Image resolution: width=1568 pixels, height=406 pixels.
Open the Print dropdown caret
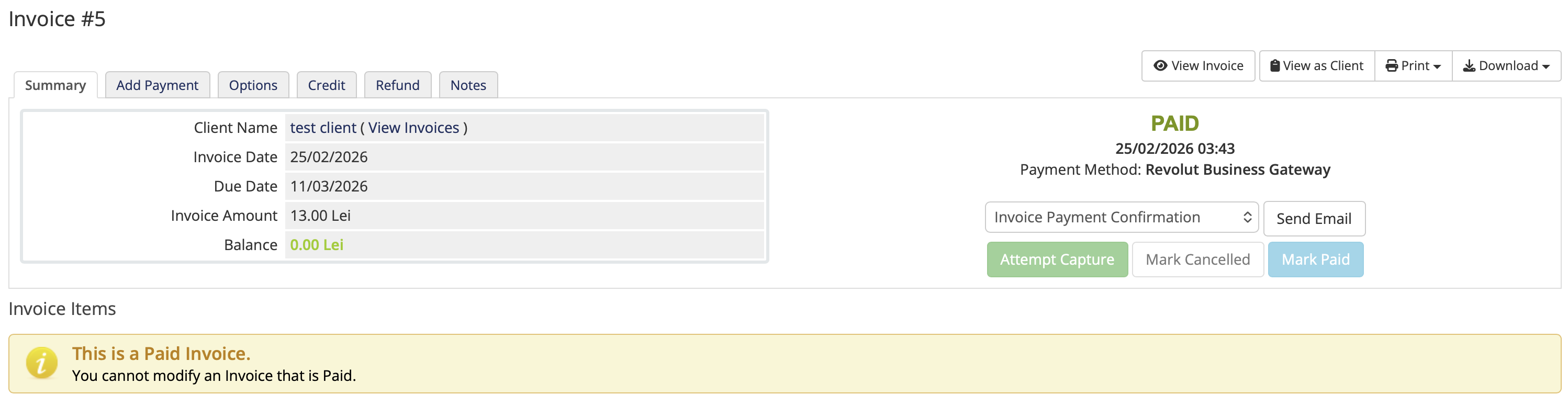(1437, 67)
